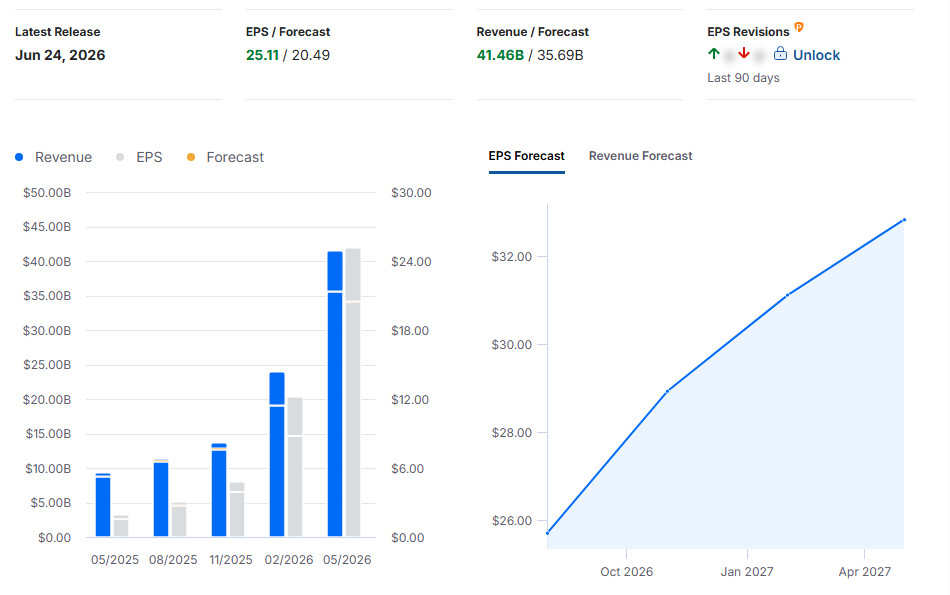Click the '$40.00B' axis label
The width and height of the screenshot is (950, 595).
tap(47, 262)
